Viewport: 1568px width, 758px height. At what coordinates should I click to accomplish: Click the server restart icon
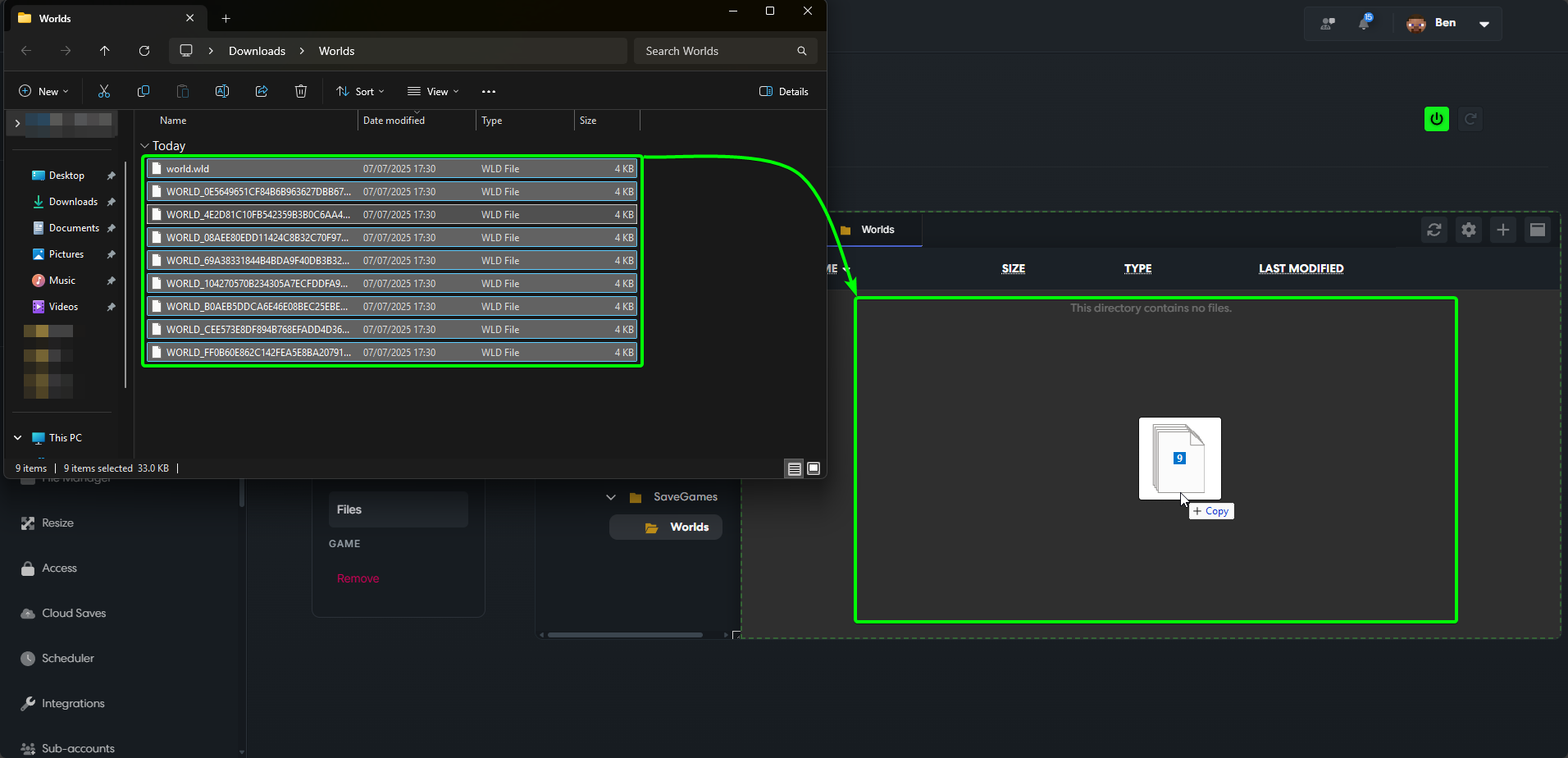point(1471,119)
